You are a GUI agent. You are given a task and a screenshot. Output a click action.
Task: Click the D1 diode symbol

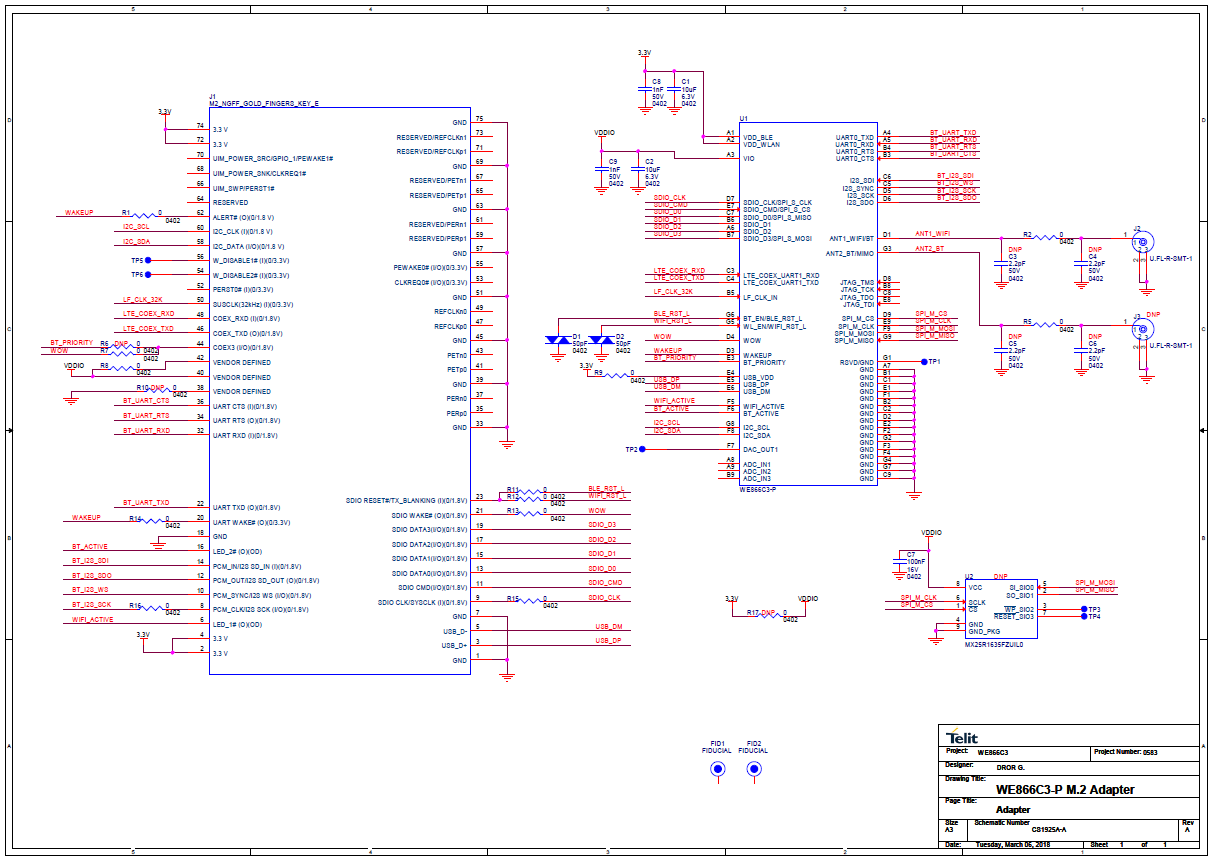556,340
